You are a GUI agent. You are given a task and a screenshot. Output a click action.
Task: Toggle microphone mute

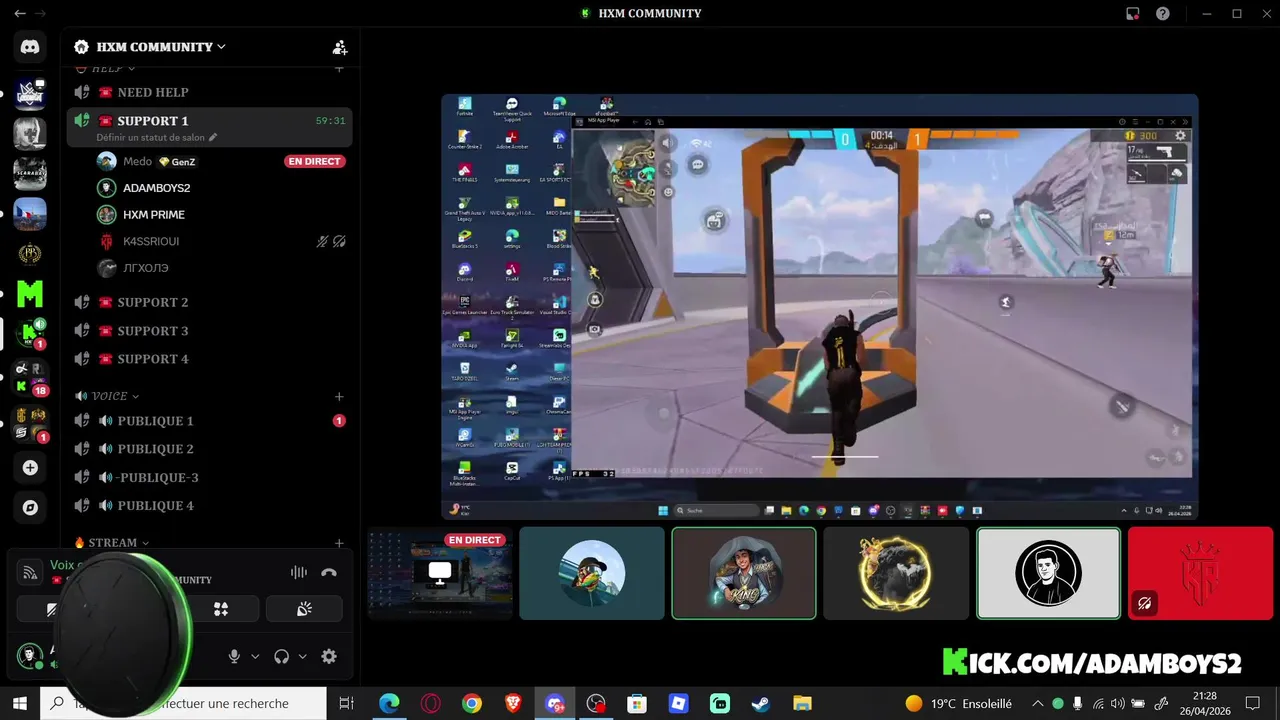pos(234,656)
